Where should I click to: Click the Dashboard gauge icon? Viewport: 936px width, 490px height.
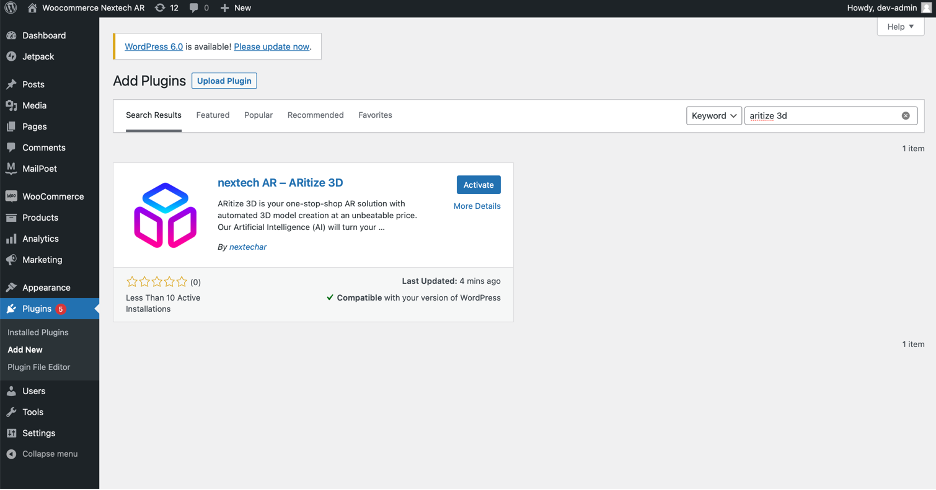point(11,35)
